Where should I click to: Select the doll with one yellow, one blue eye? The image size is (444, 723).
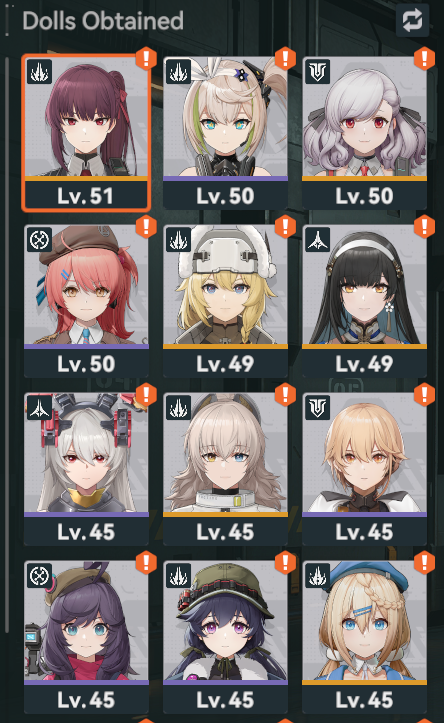tap(225, 469)
